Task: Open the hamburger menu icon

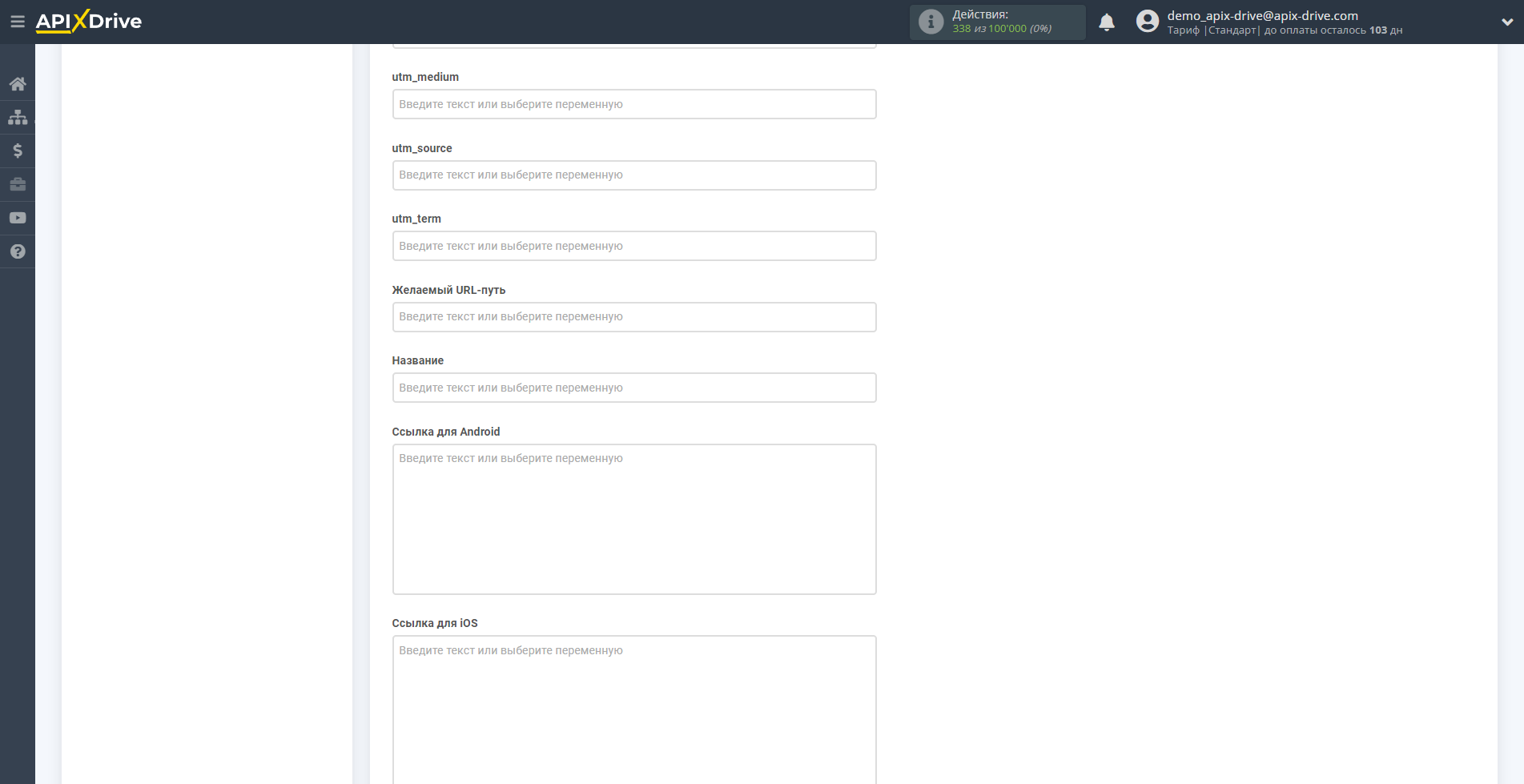Action: pos(17,22)
